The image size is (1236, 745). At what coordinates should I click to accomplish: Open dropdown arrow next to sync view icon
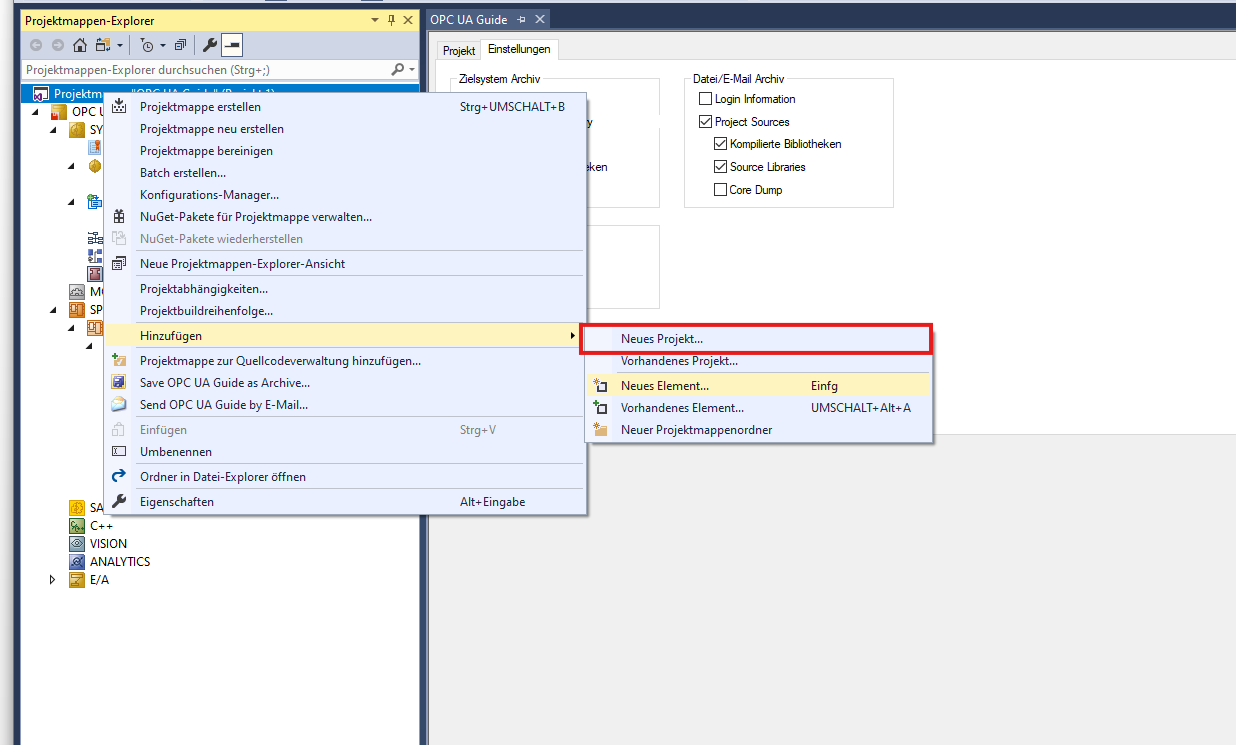point(119,45)
